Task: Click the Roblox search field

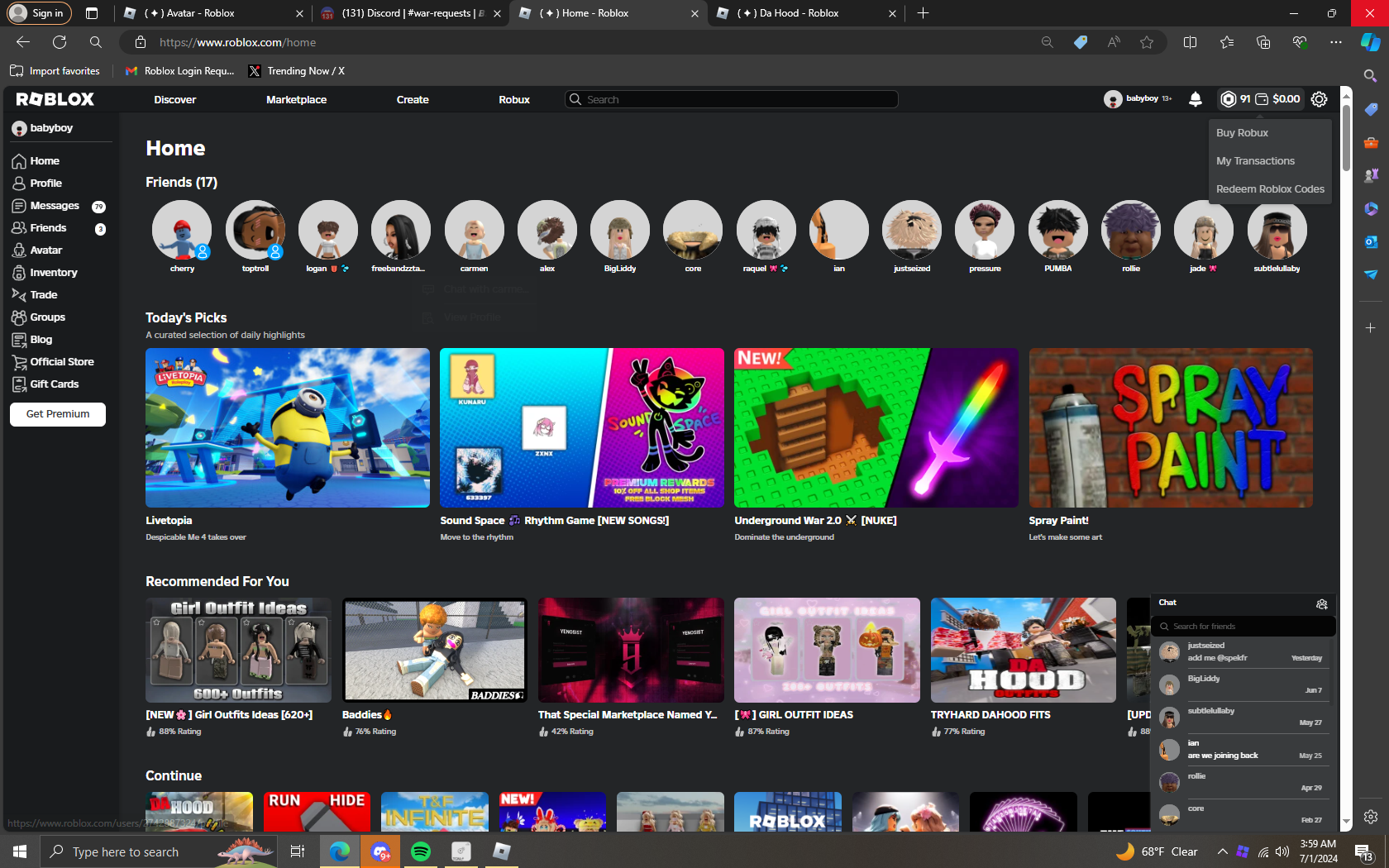Action: click(x=732, y=99)
